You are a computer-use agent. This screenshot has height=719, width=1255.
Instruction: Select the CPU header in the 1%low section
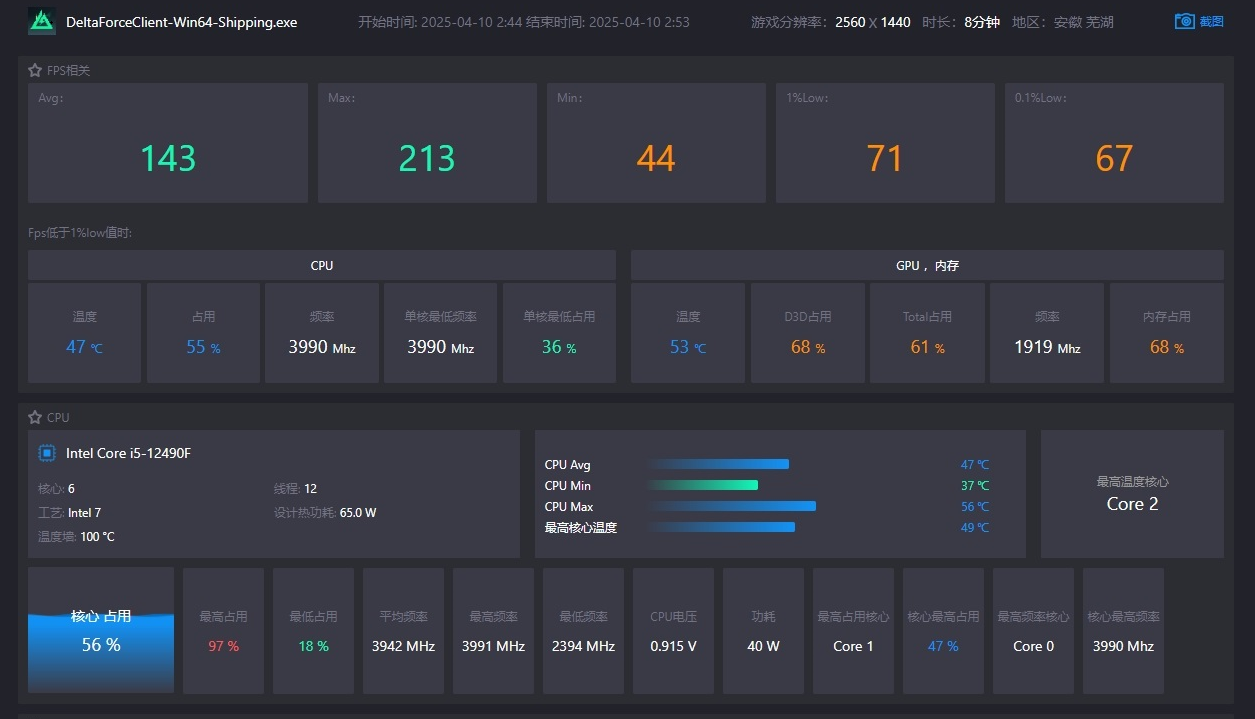322,266
